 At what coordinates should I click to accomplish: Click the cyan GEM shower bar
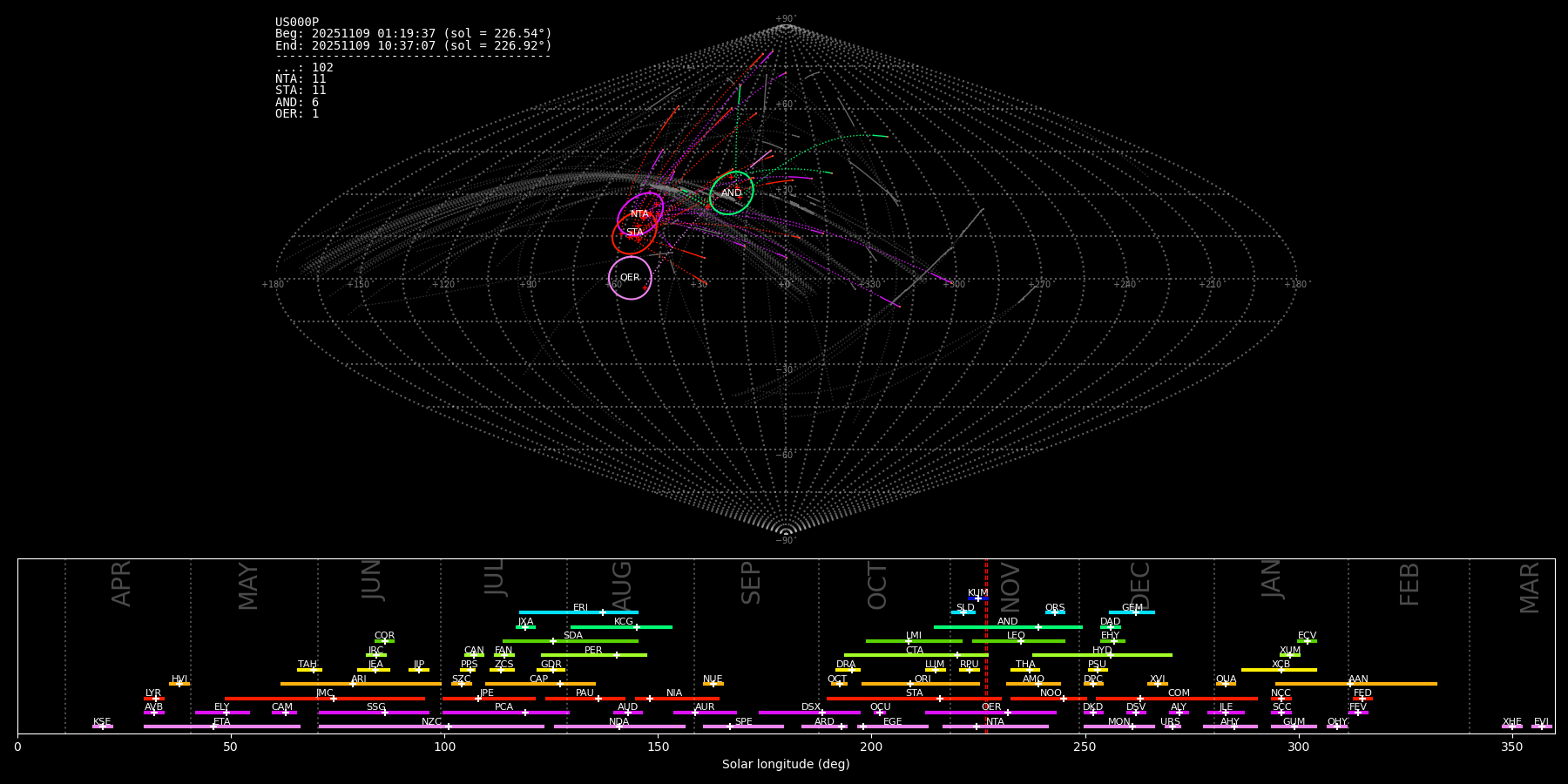coord(1132,612)
